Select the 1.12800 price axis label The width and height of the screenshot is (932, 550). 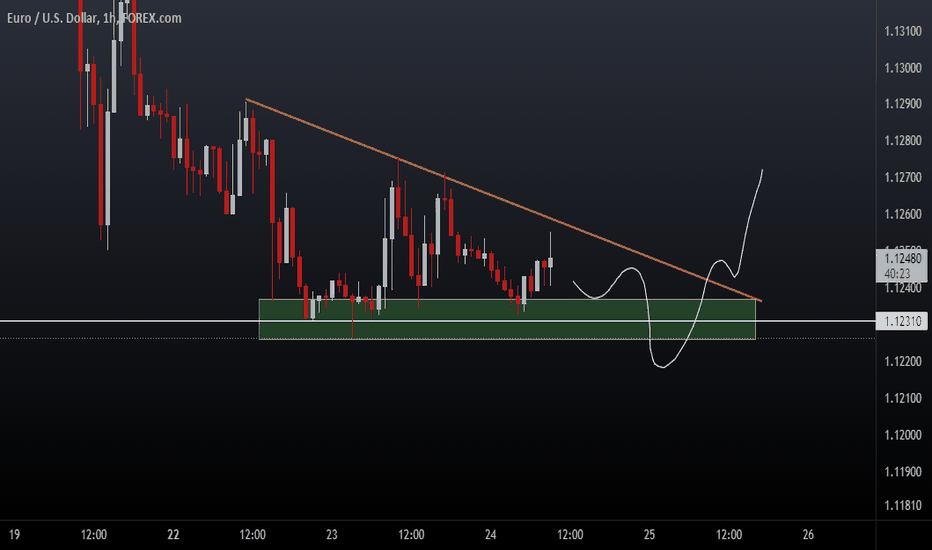tap(902, 141)
